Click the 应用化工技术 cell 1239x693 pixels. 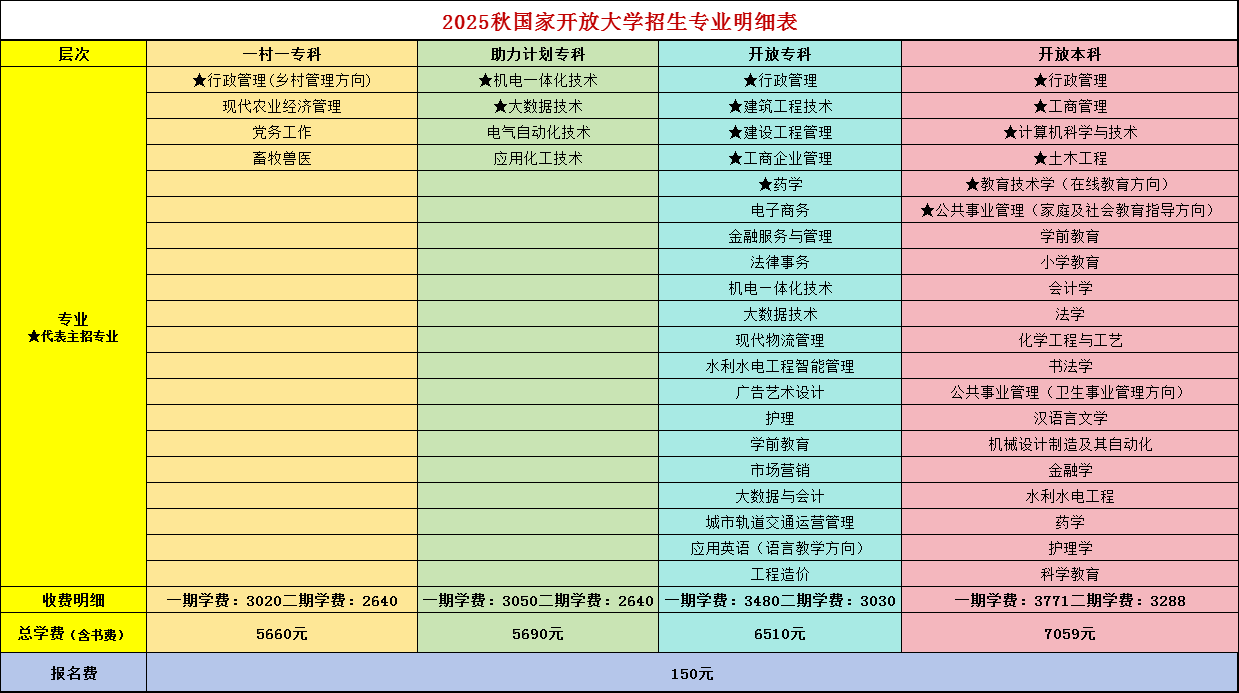(538, 158)
